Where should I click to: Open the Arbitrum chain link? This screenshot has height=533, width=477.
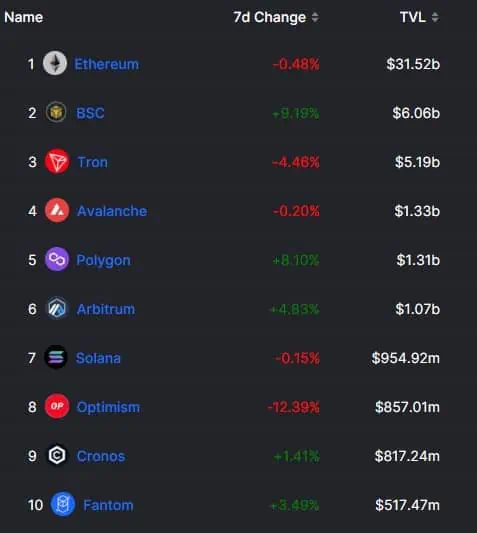click(x=106, y=309)
